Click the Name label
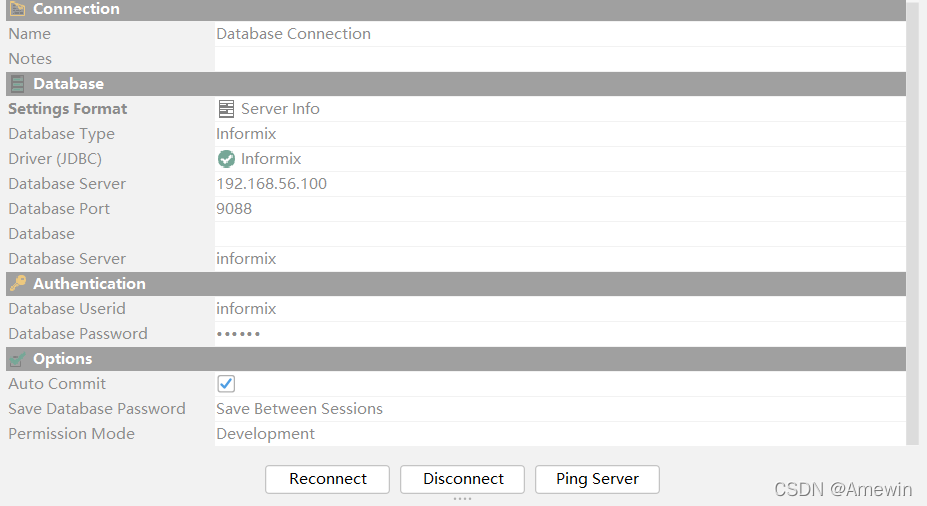Image resolution: width=927 pixels, height=506 pixels. [30, 34]
